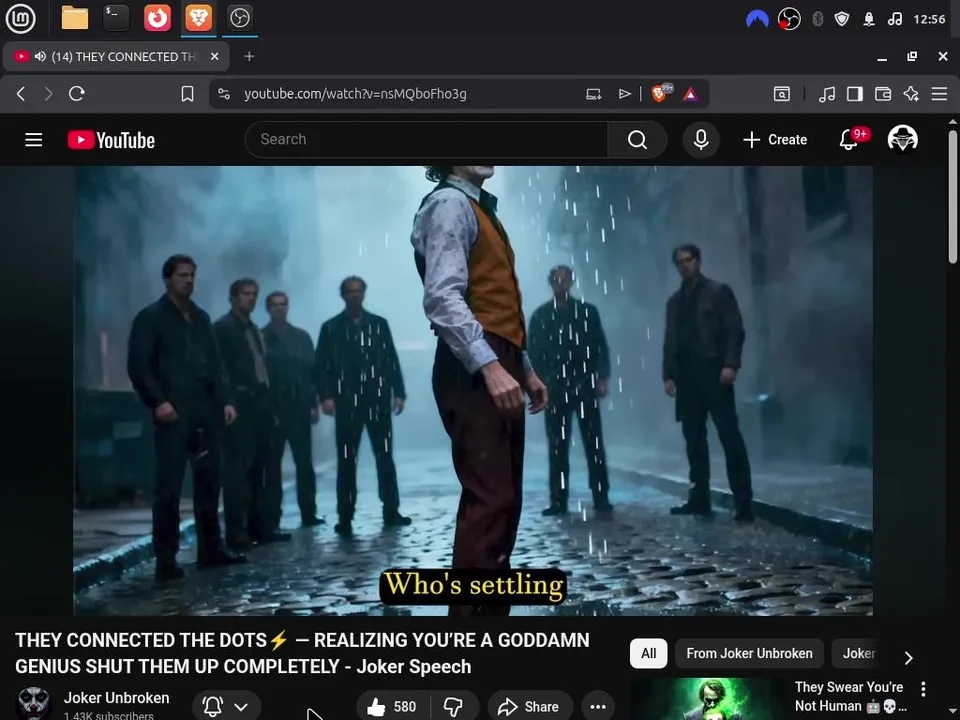Open the account avatar menu
The image size is (960, 720).
[902, 139]
